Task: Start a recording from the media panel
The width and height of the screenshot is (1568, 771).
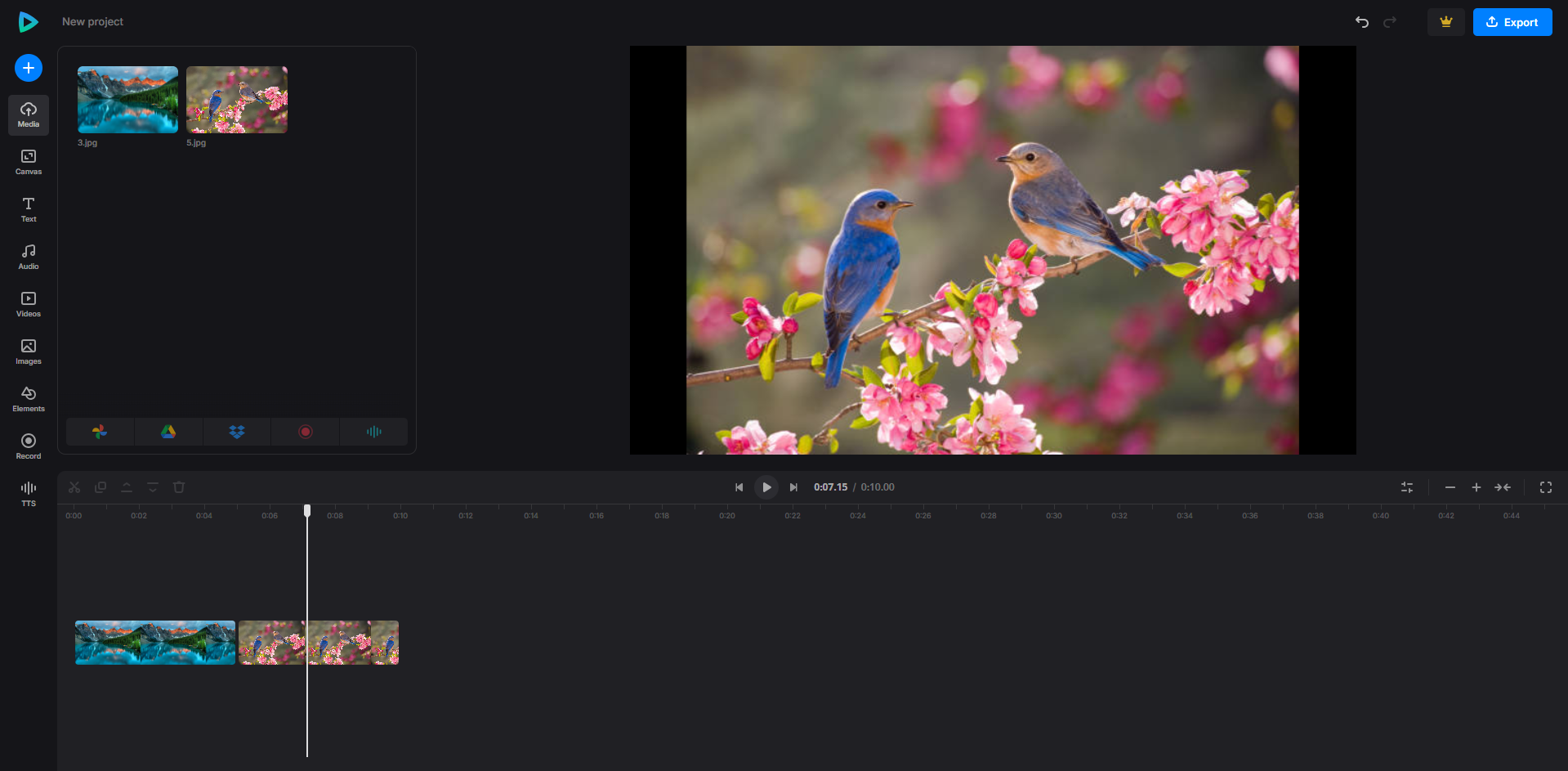Action: tap(304, 431)
